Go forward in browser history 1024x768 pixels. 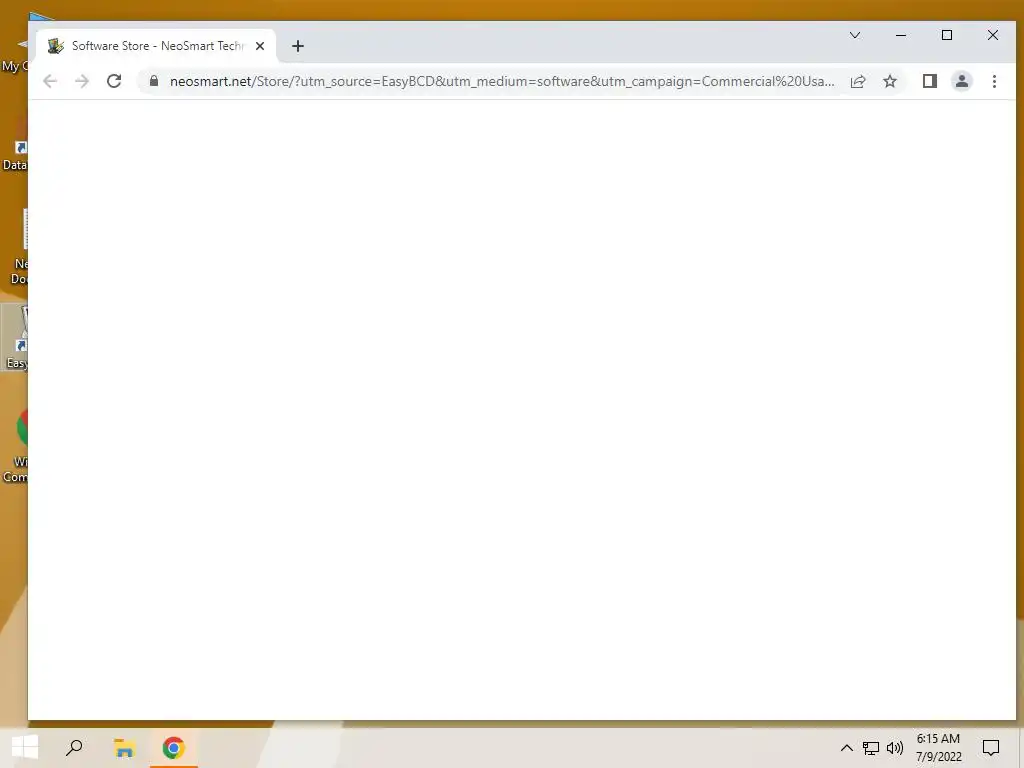coord(82,81)
